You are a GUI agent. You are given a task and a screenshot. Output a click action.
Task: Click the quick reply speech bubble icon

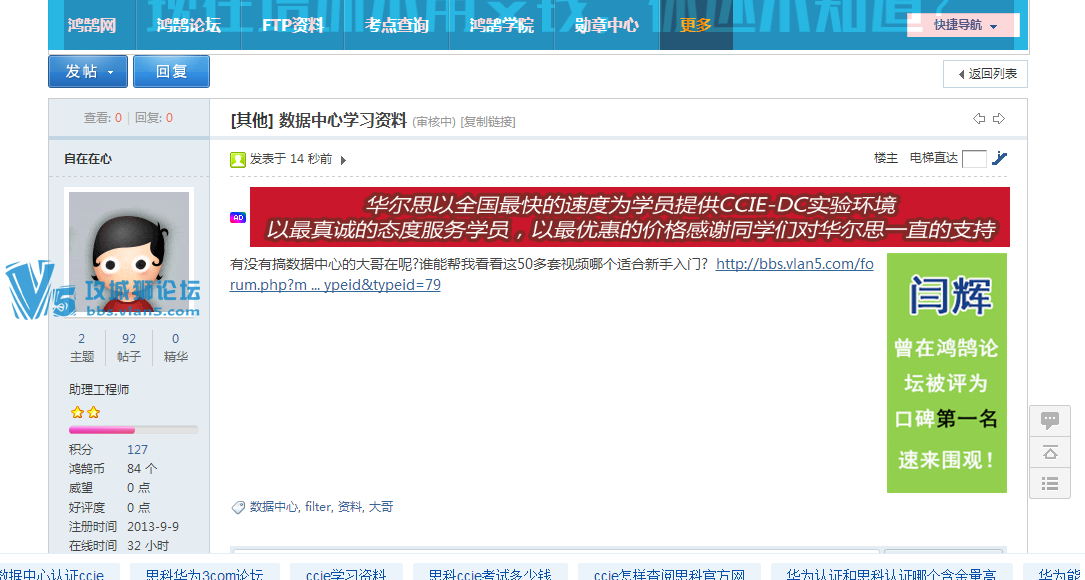click(1050, 420)
